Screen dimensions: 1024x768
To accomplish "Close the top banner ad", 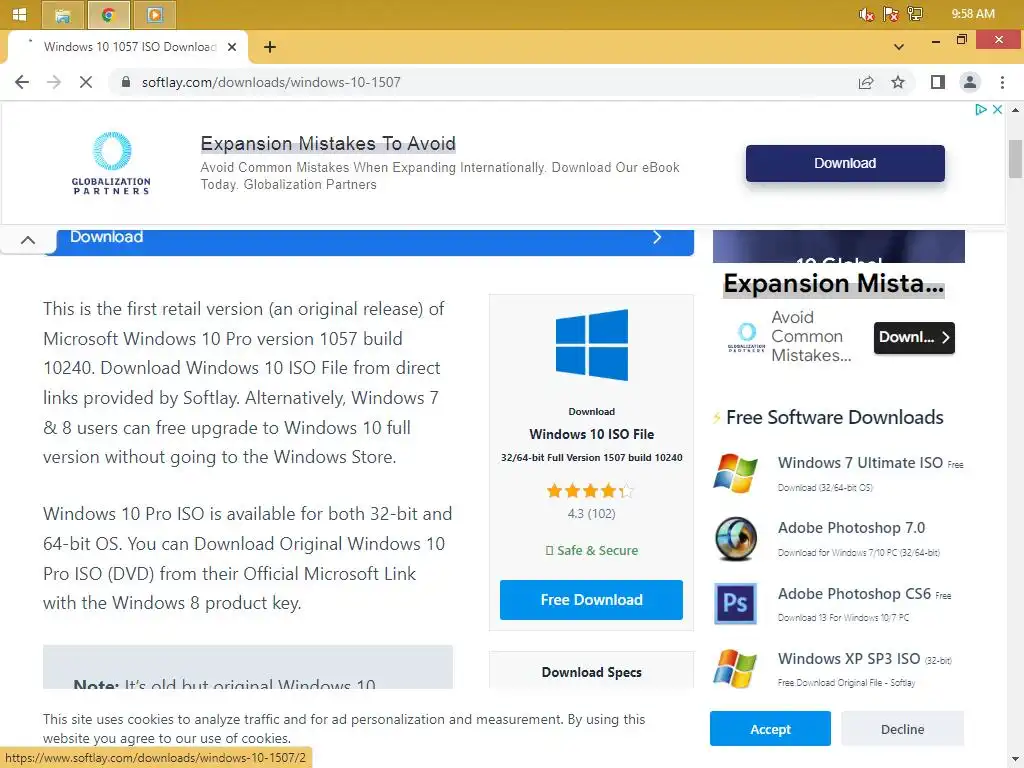I will pos(997,110).
